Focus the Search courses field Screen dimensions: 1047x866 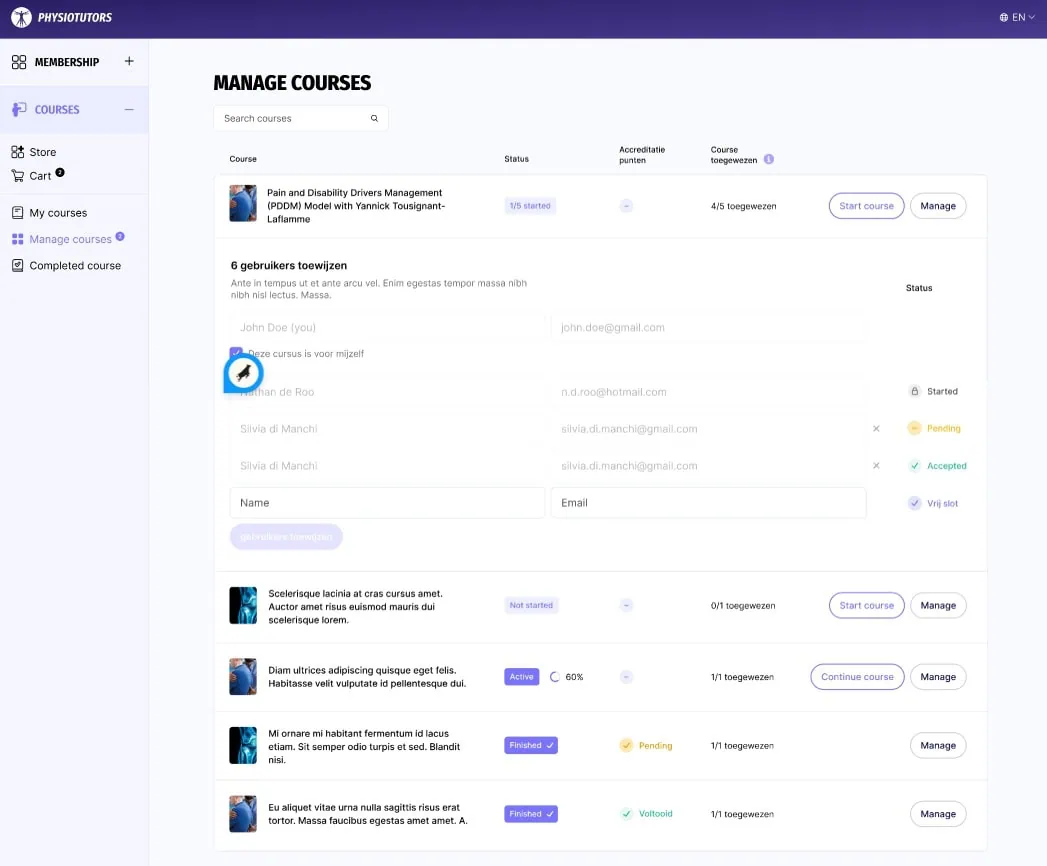(x=300, y=118)
